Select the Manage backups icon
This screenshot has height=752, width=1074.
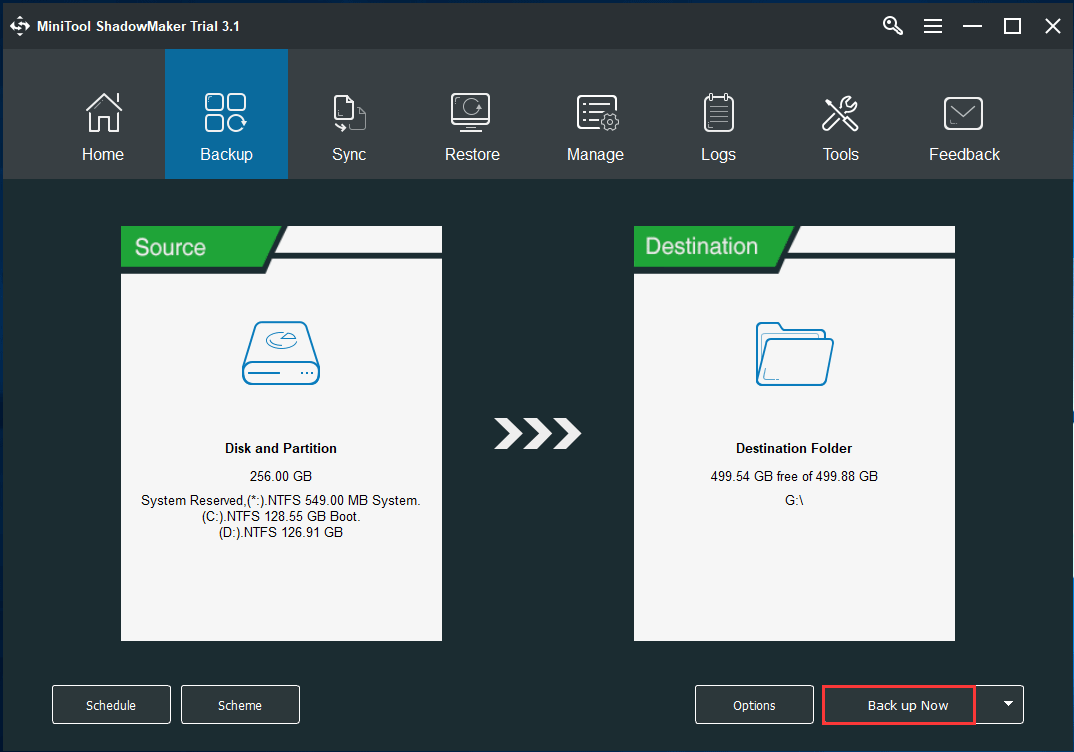tap(595, 112)
